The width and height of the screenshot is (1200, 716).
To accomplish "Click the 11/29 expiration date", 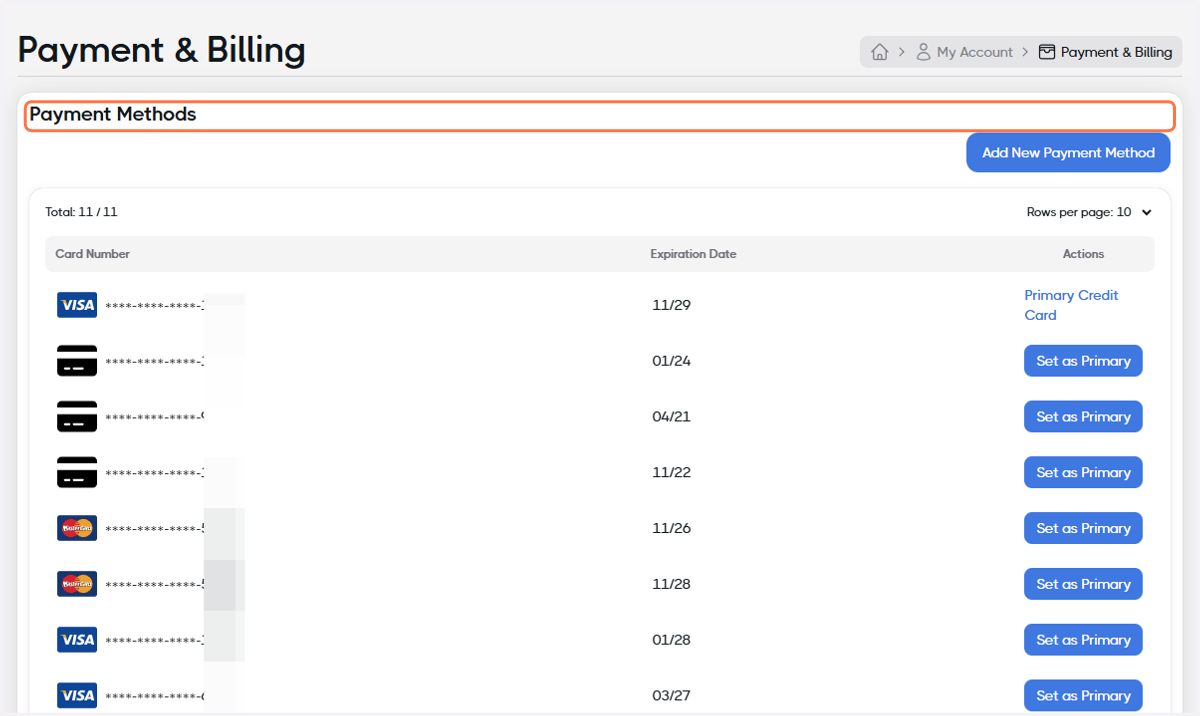I will 671,305.
